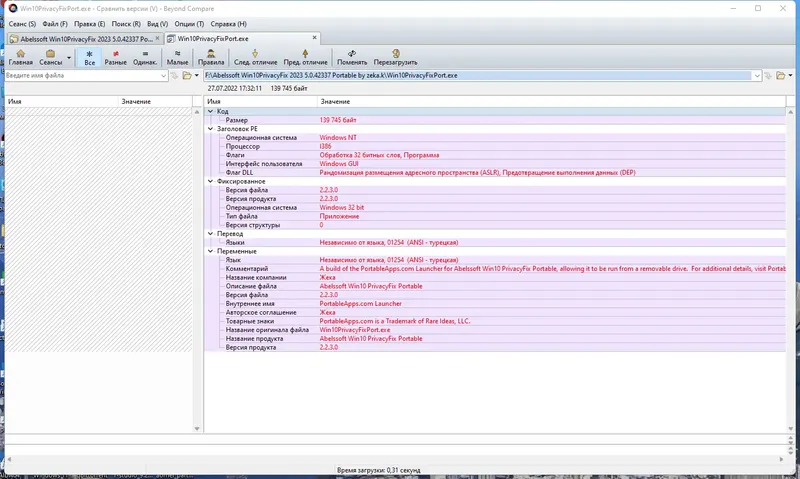Select the Версия структуры row
Image resolution: width=800 pixels, height=479 pixels.
click(495, 225)
